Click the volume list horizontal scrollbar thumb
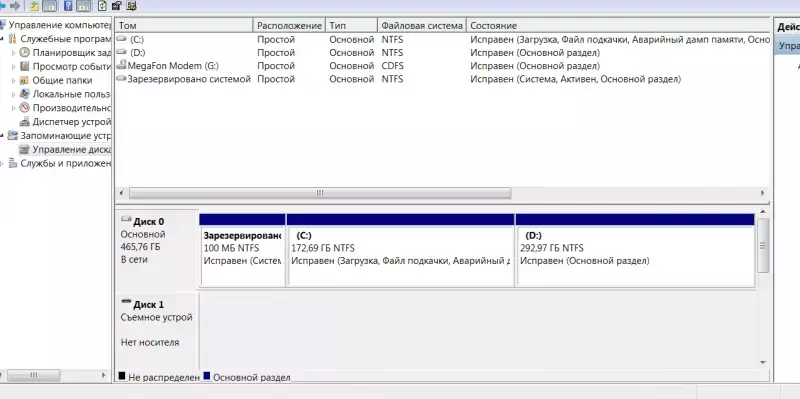800x399 pixels. (x=320, y=193)
